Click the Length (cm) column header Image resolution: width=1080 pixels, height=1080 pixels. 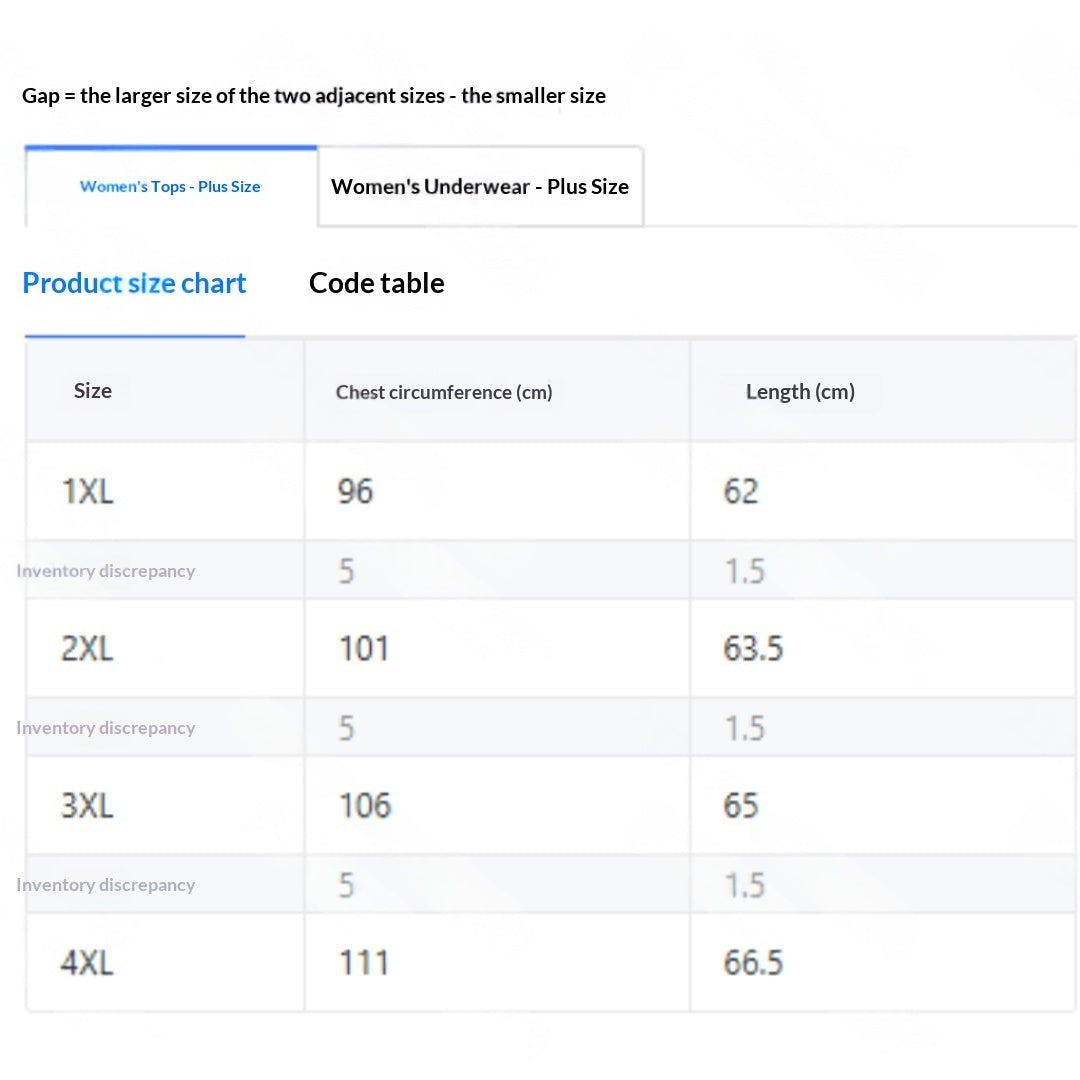(800, 391)
